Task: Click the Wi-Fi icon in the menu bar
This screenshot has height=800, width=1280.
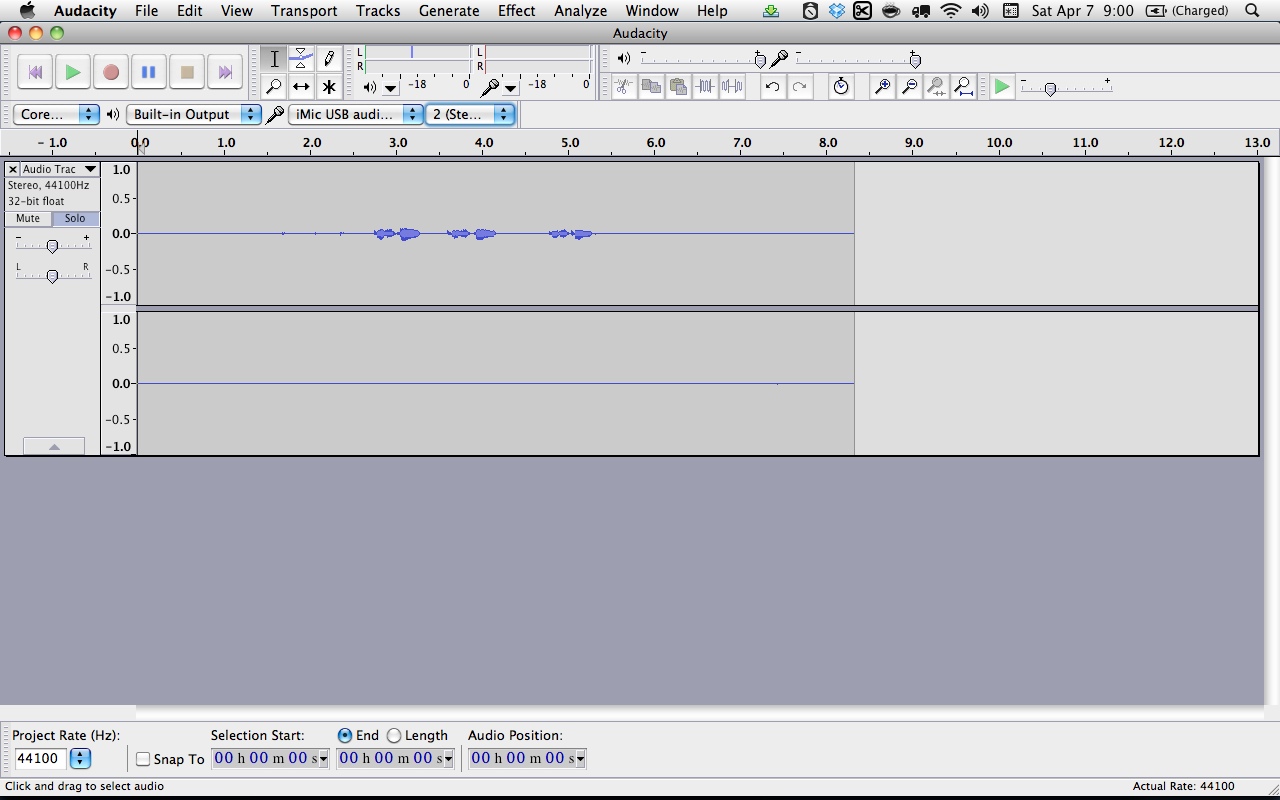Action: tap(951, 11)
